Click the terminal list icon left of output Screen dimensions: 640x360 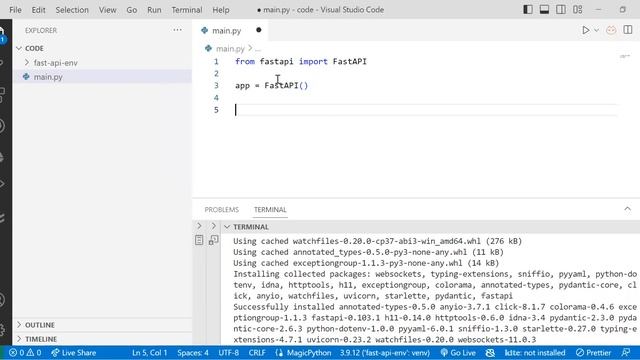coord(199,240)
